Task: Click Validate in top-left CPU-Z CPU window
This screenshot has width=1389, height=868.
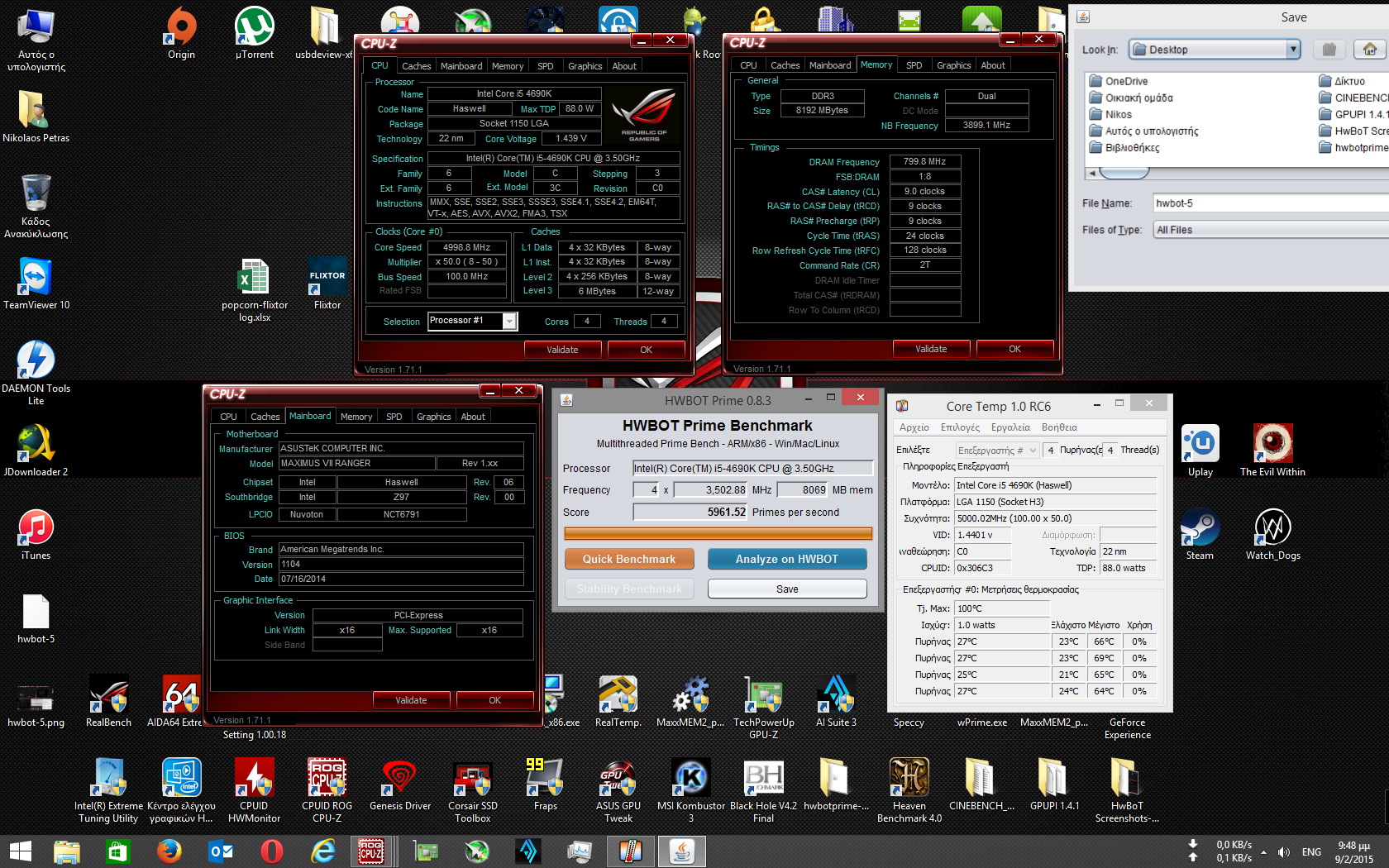Action: pyautogui.click(x=562, y=350)
